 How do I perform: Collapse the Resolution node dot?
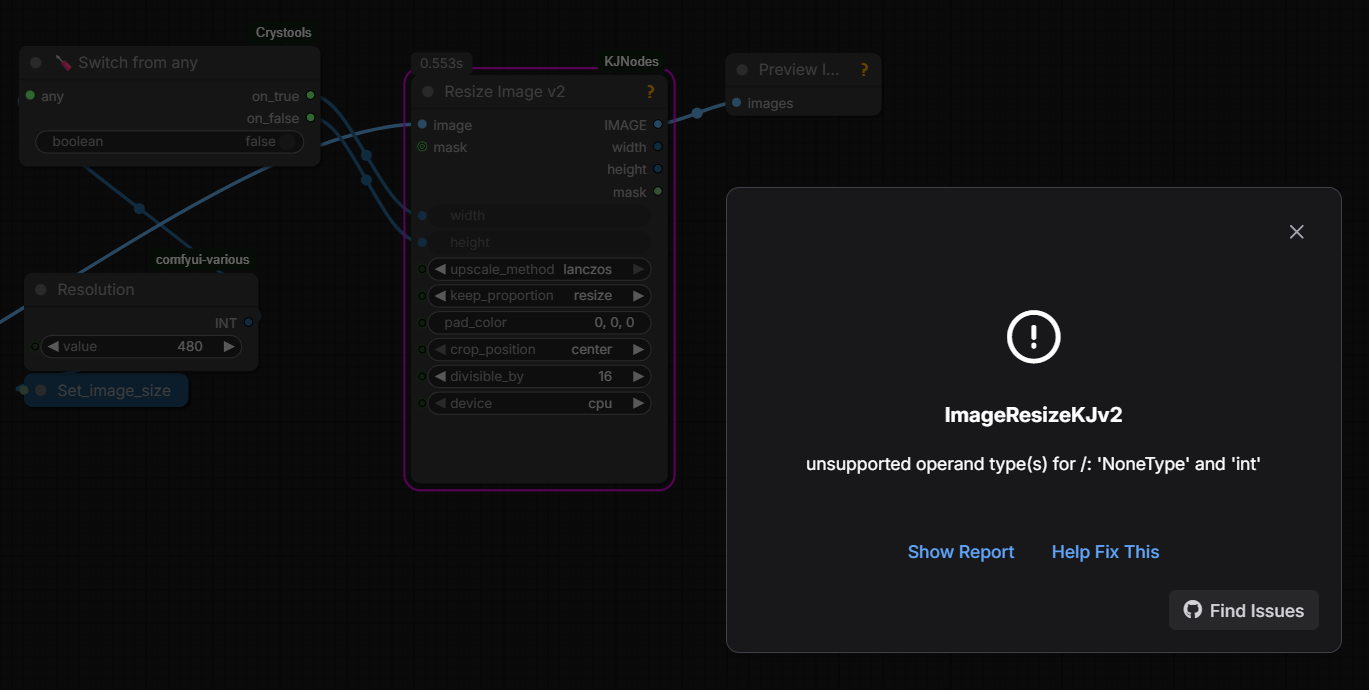coord(41,290)
